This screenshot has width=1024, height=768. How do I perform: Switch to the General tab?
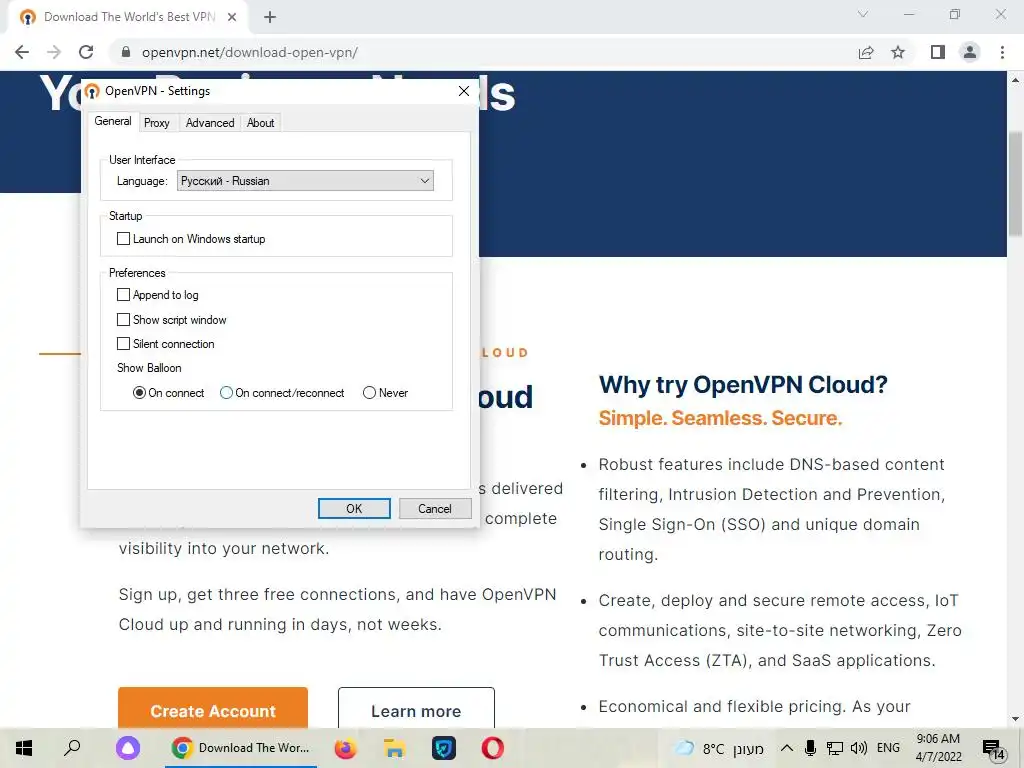[x=113, y=121]
